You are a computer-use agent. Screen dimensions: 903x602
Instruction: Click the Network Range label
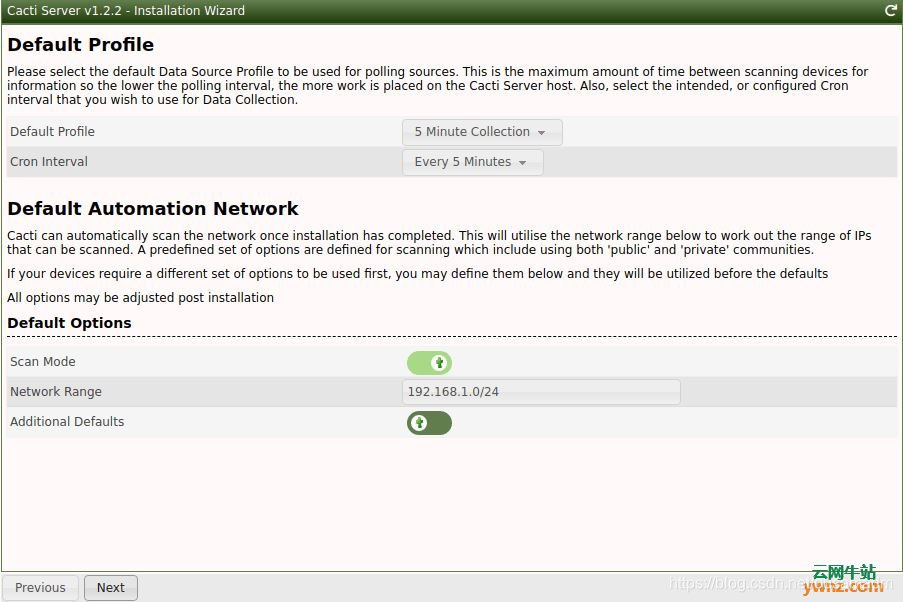tap(56, 392)
